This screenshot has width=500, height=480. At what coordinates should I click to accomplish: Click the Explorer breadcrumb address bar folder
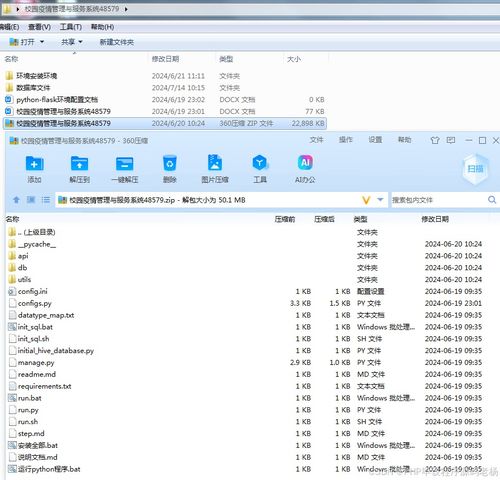7,9
